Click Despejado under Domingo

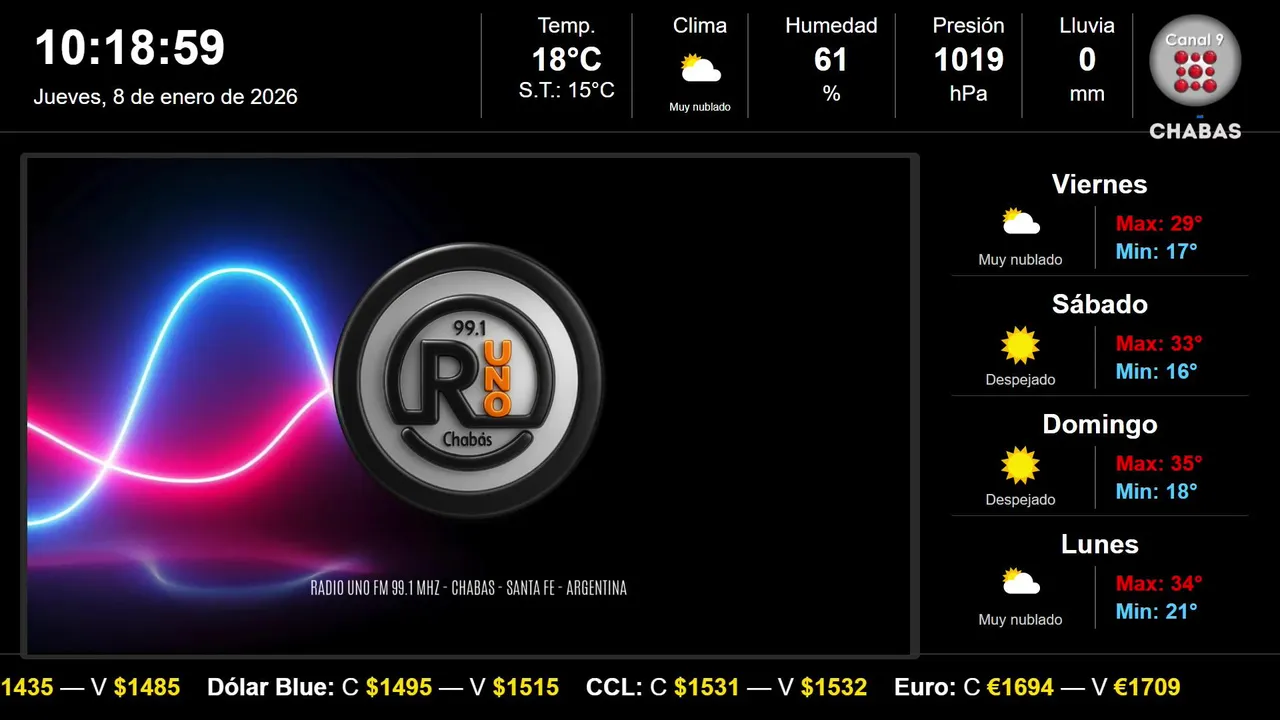[1021, 500]
